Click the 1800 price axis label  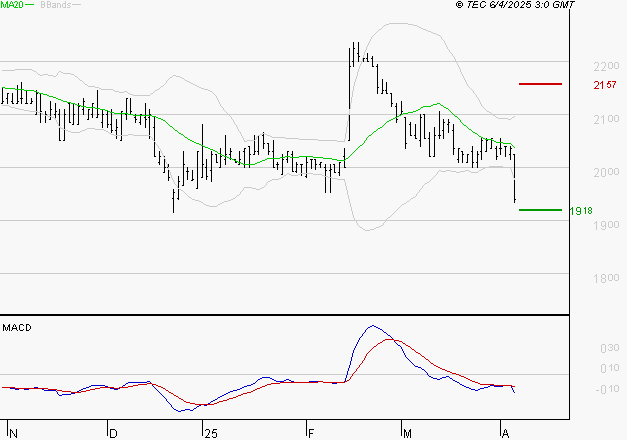click(x=606, y=278)
